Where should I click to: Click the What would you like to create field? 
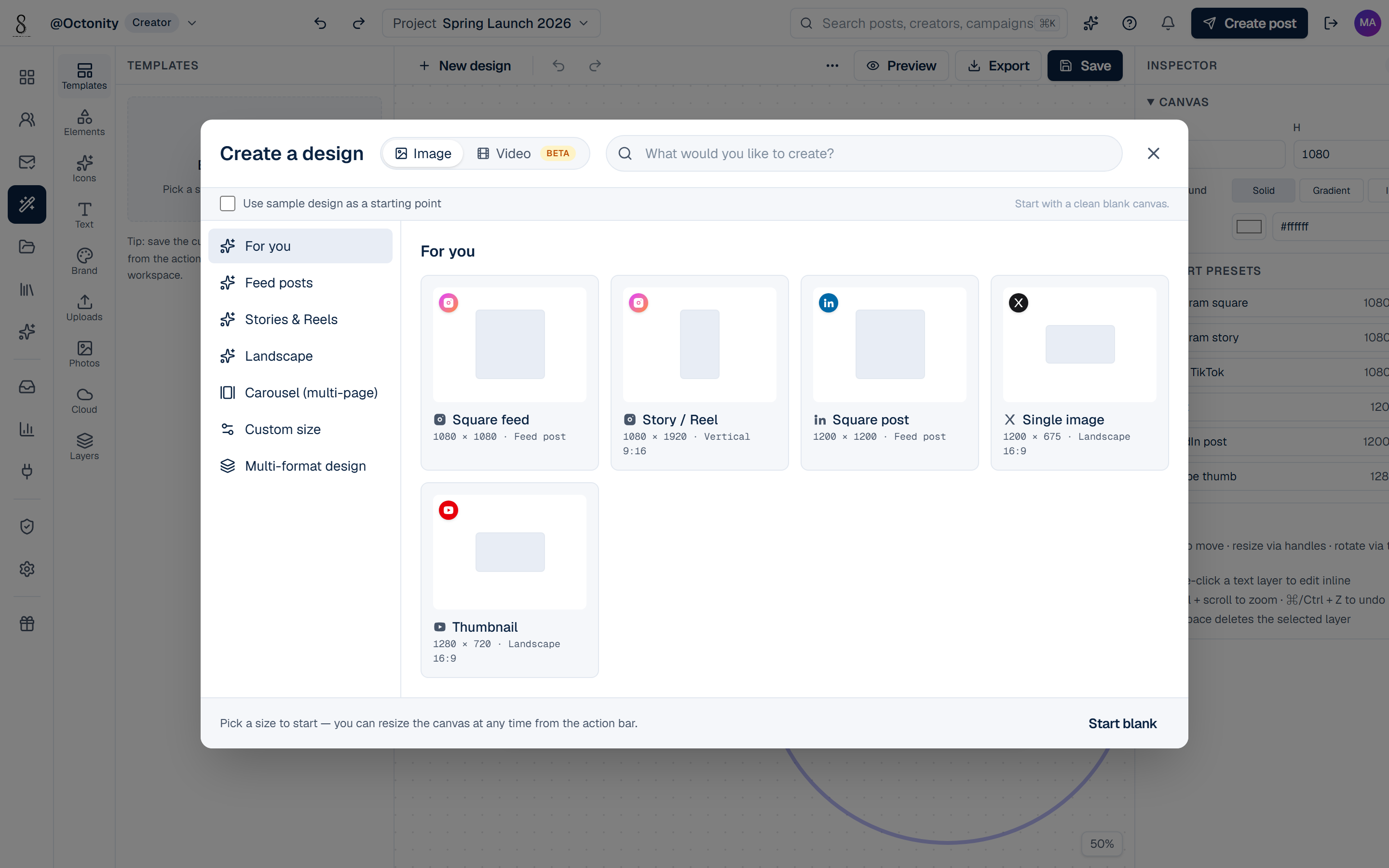click(x=864, y=153)
